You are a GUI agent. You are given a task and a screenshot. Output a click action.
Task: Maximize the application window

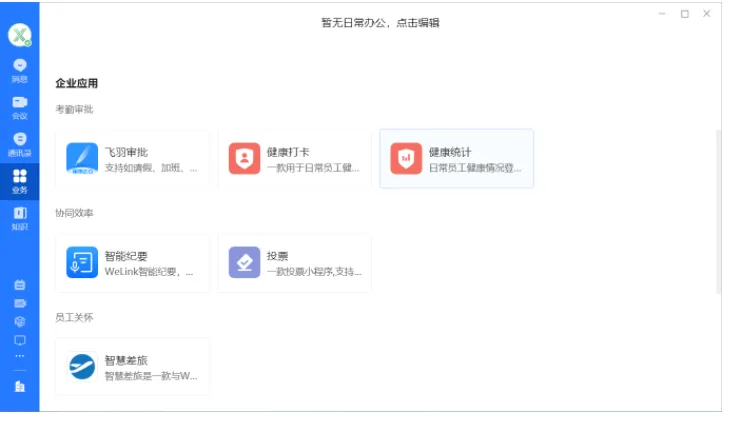[685, 14]
